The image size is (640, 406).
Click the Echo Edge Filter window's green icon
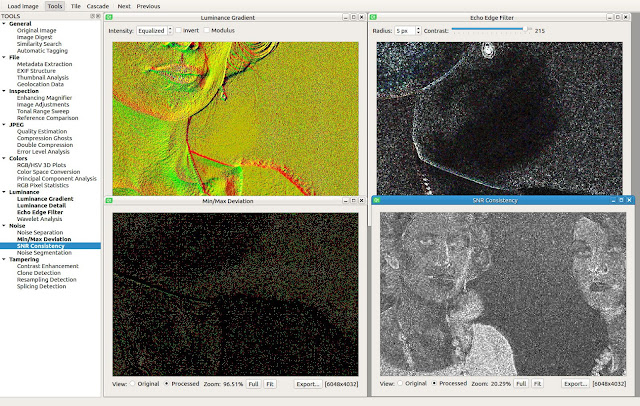click(x=373, y=17)
